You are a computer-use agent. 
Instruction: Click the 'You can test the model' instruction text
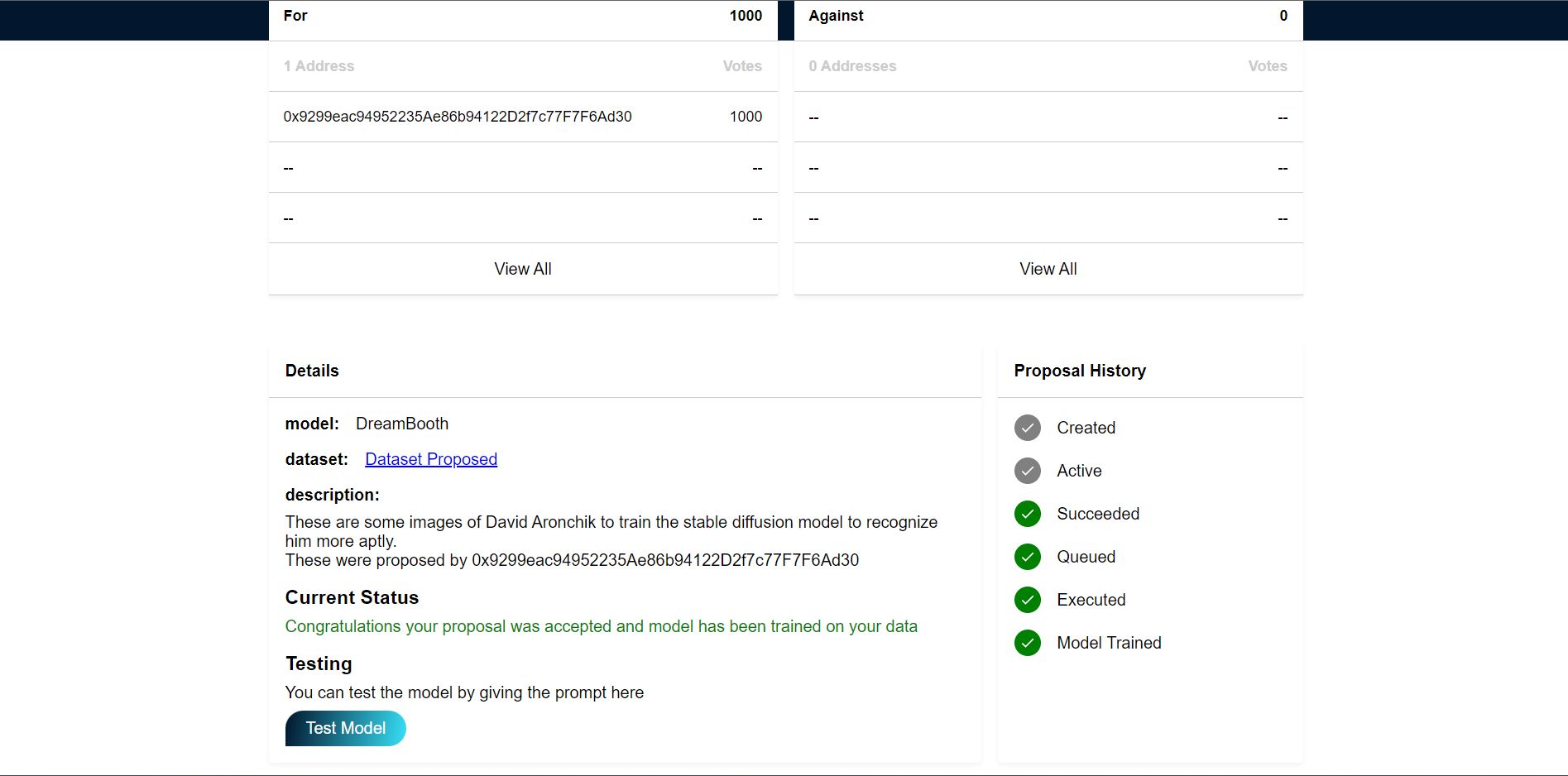coord(464,692)
